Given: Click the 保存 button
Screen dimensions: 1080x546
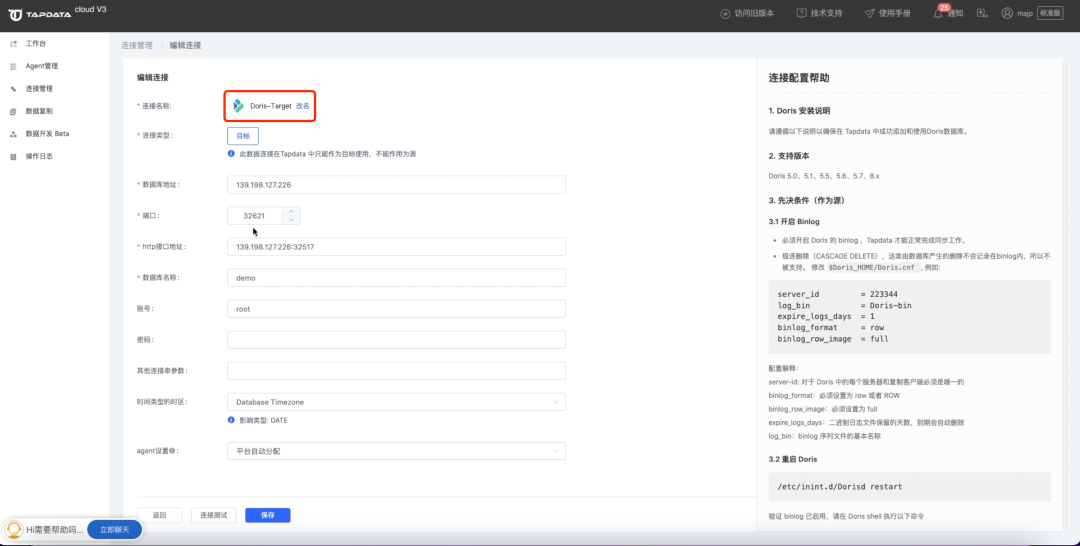Looking at the screenshot, I should [268, 515].
